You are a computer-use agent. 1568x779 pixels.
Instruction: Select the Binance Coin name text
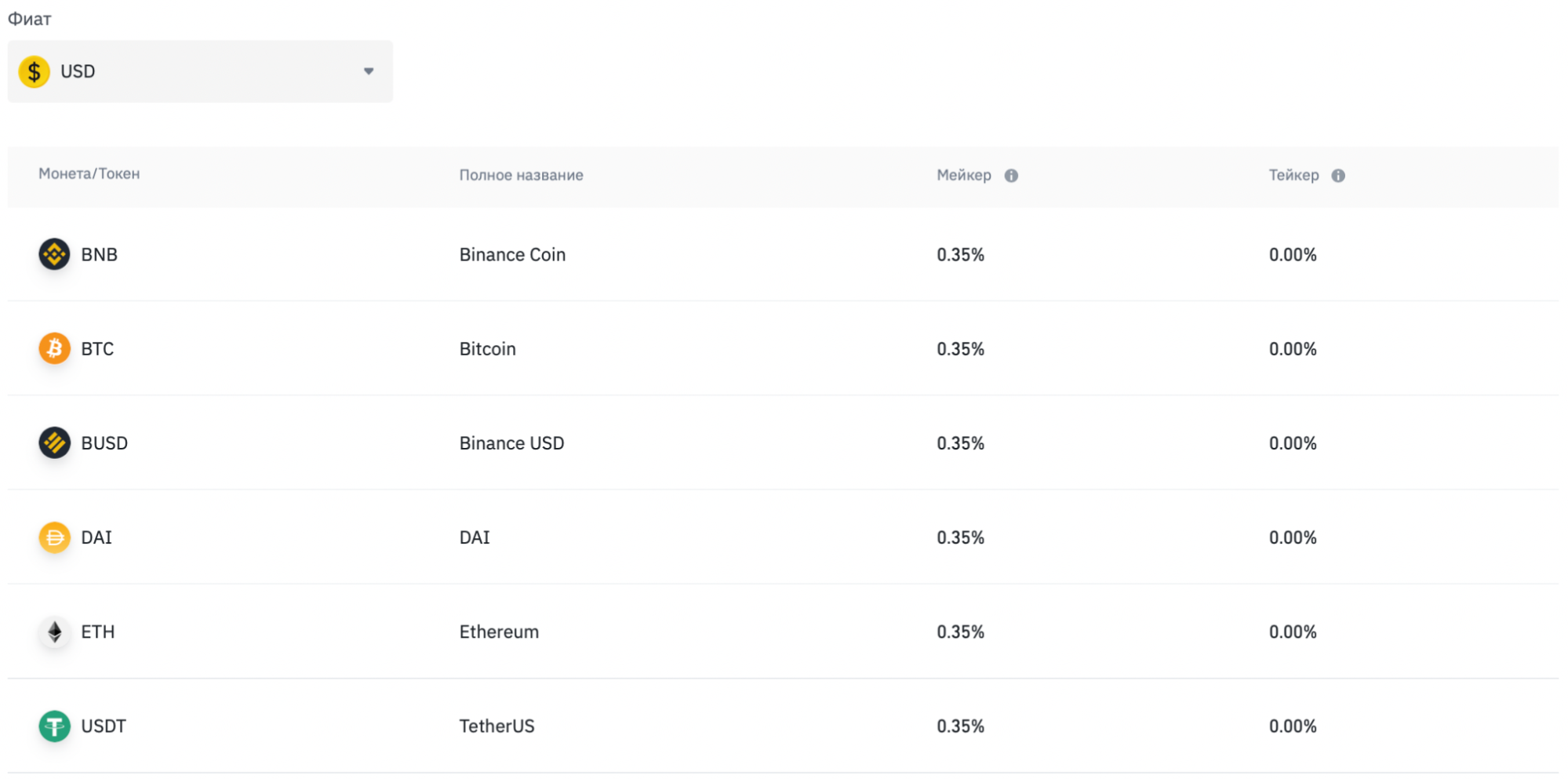(512, 255)
